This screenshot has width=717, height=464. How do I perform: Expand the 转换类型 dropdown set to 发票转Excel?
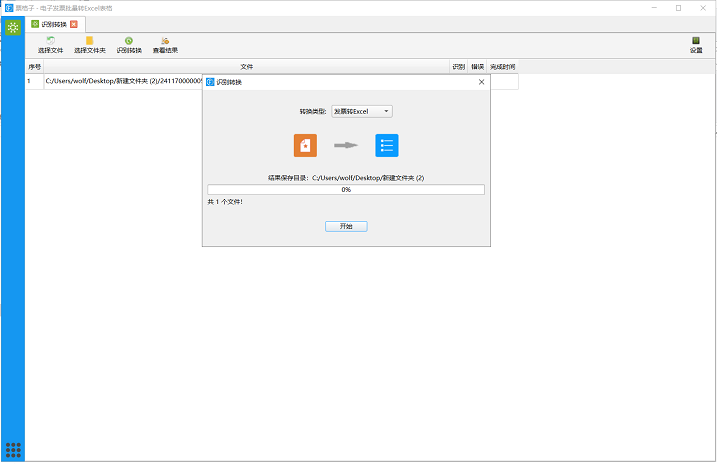(x=362, y=111)
